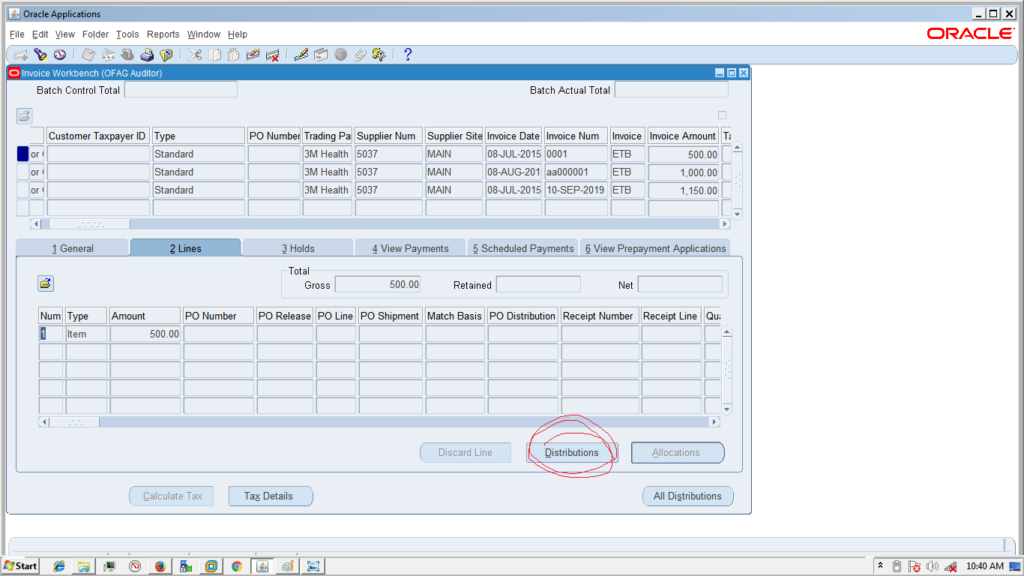Open the Folder menu
1024x576 pixels.
pos(95,35)
